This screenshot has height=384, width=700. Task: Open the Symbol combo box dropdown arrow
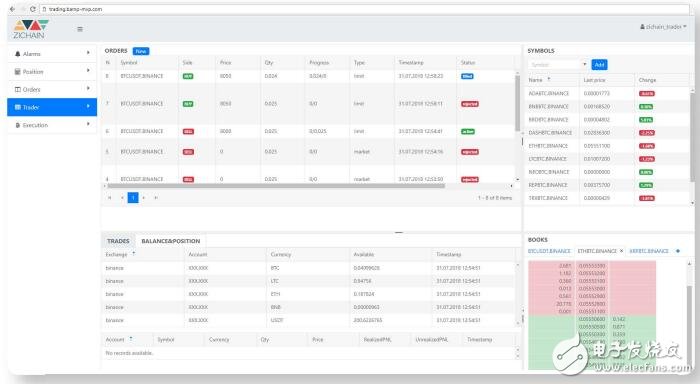click(x=584, y=65)
